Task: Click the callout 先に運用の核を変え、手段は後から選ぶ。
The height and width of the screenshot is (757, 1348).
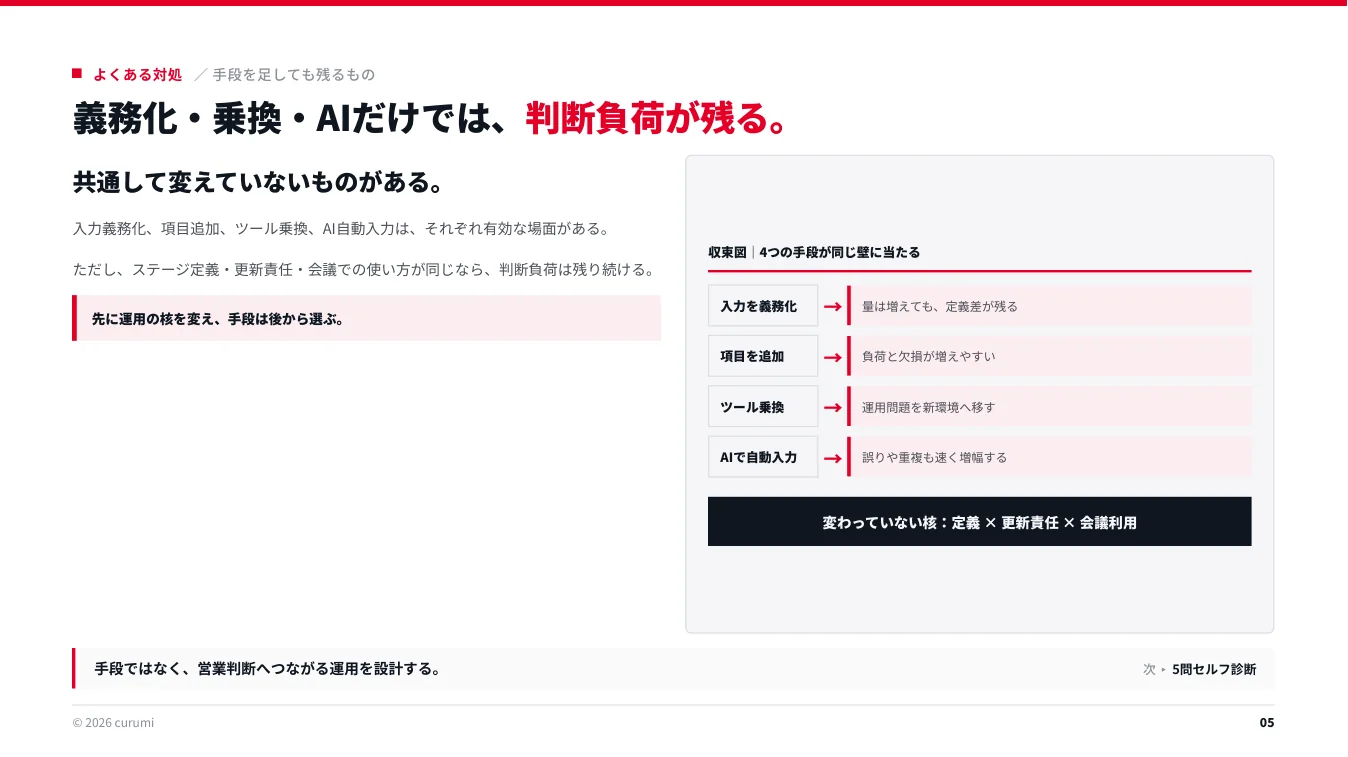Action: 367,318
